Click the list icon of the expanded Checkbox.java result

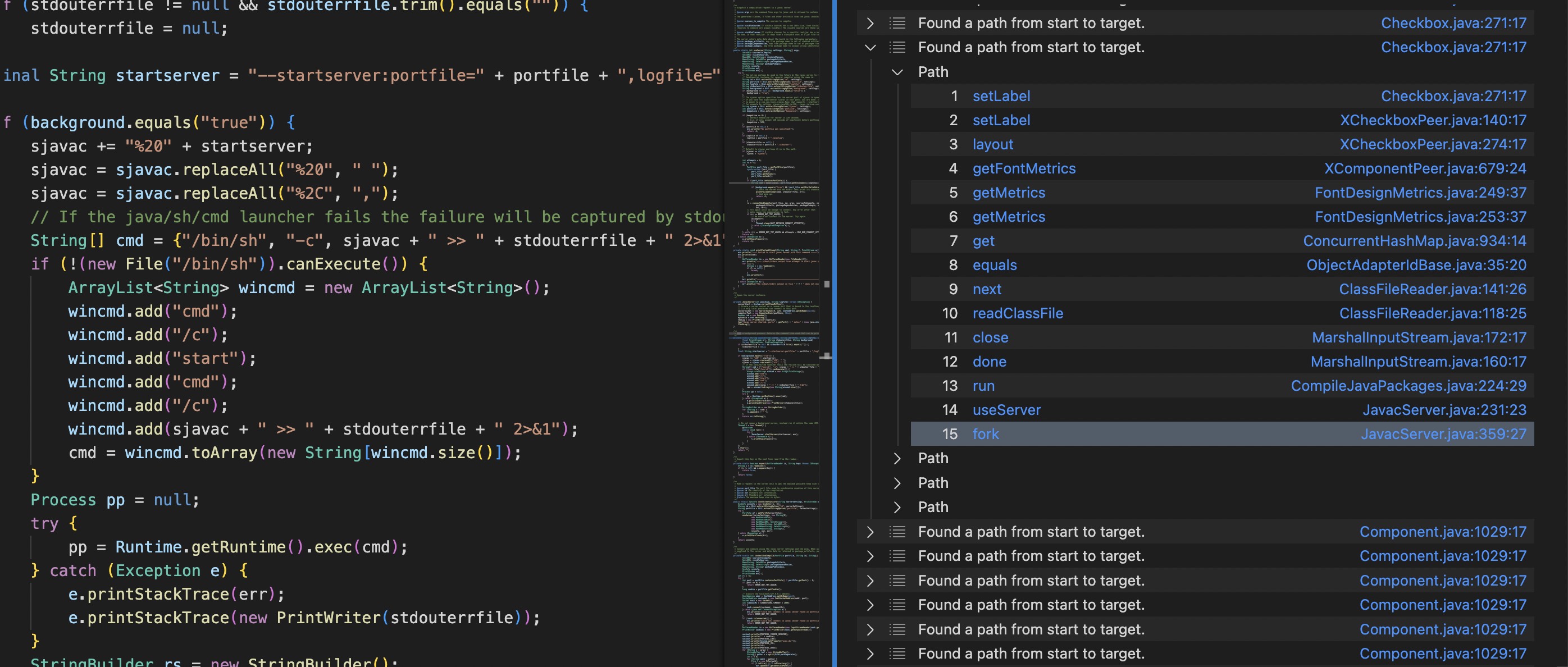coord(897,48)
